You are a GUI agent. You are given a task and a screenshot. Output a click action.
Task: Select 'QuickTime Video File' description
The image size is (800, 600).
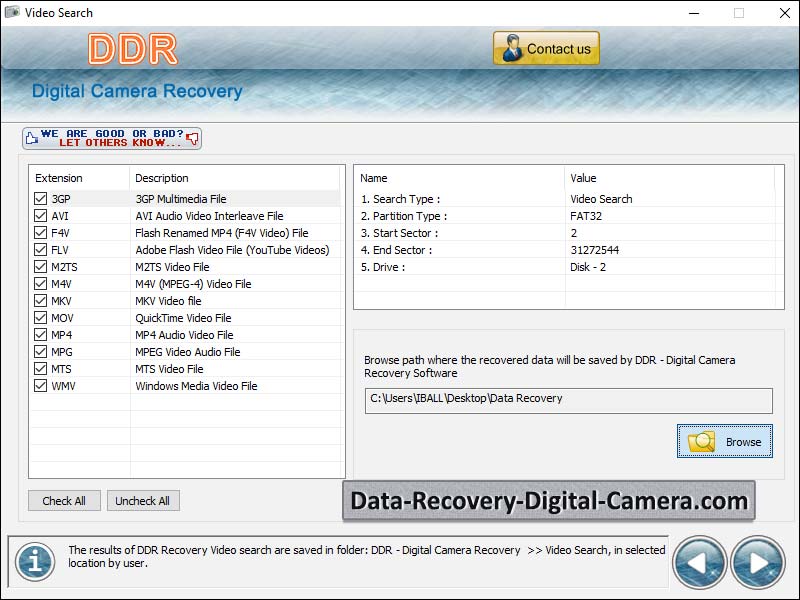tap(183, 318)
